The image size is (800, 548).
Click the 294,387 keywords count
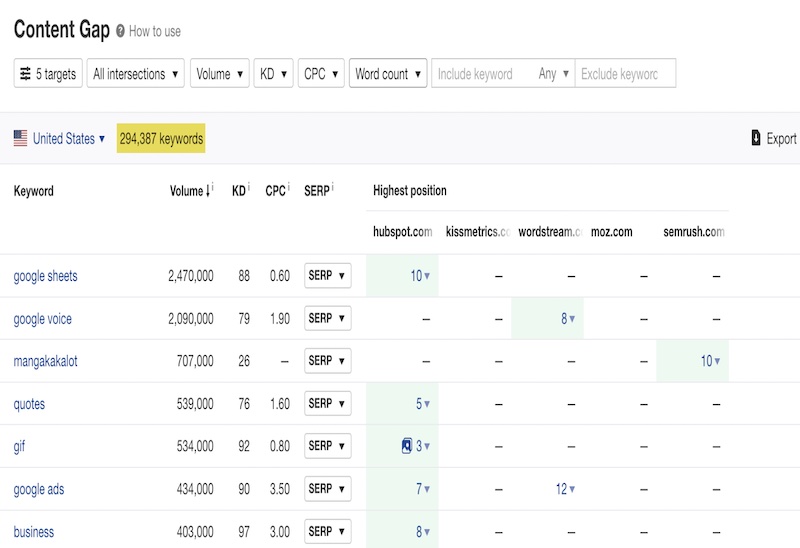click(161, 138)
